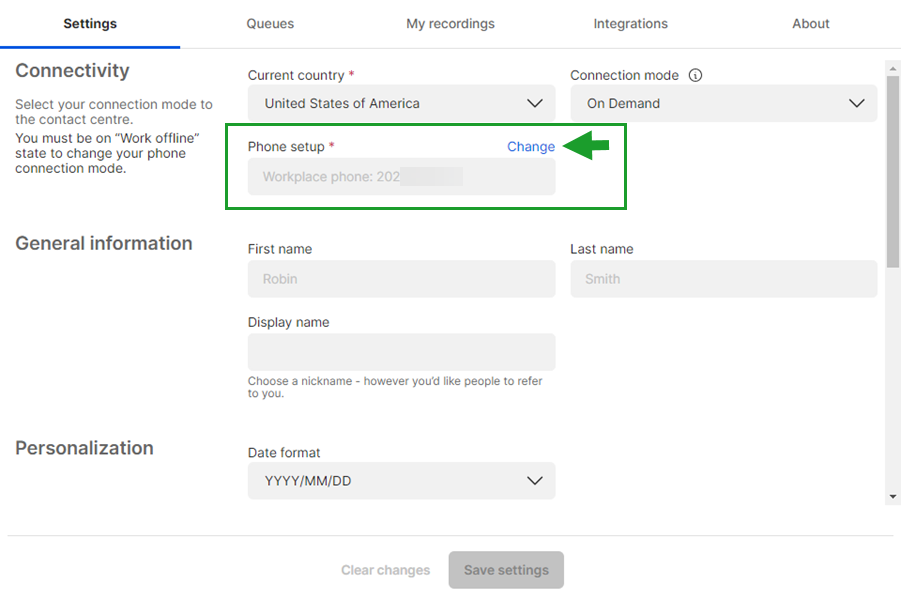Click the General information heading
901x600 pixels.
[x=103, y=244]
